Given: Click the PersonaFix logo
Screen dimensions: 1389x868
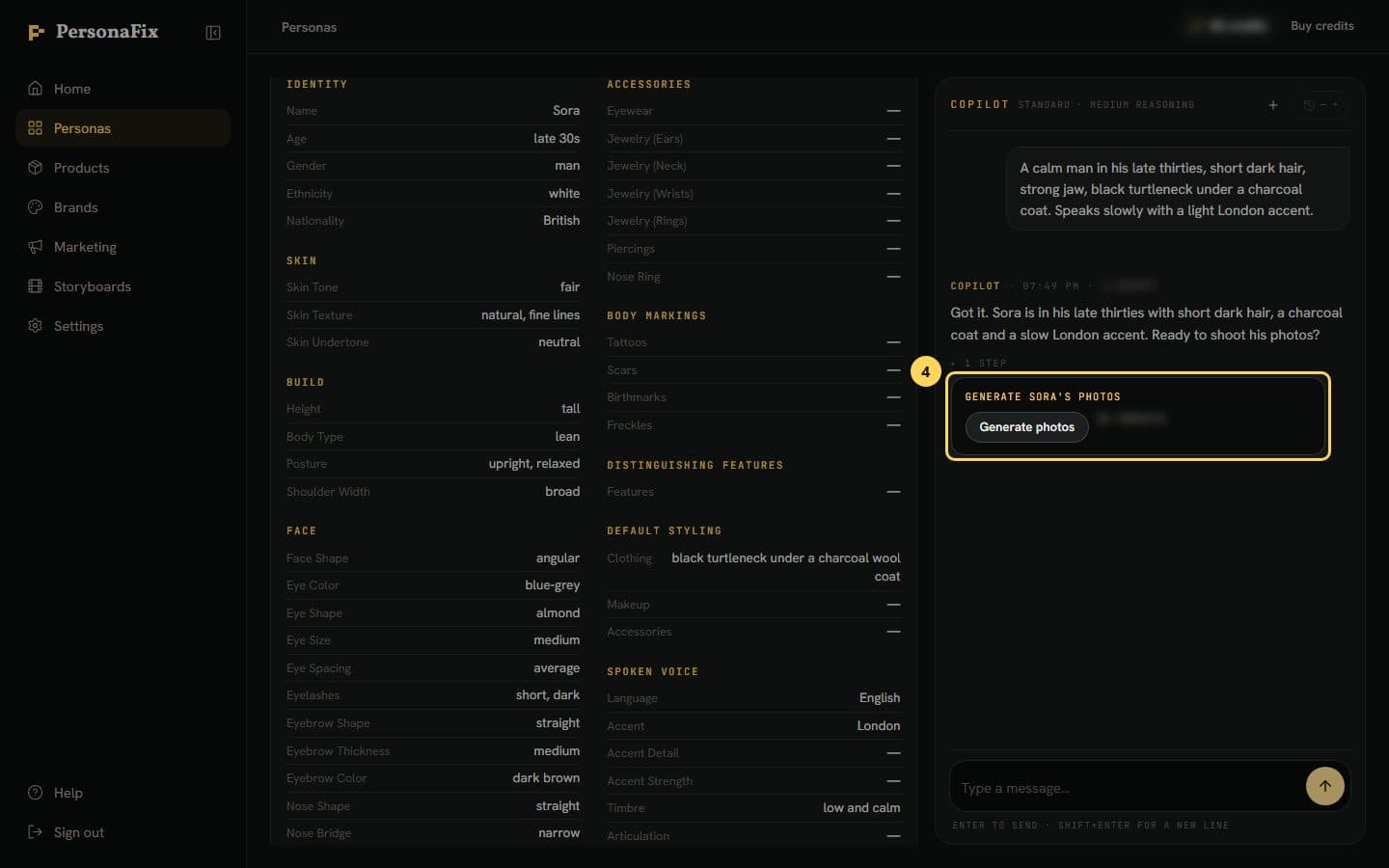Looking at the screenshot, I should [93, 32].
